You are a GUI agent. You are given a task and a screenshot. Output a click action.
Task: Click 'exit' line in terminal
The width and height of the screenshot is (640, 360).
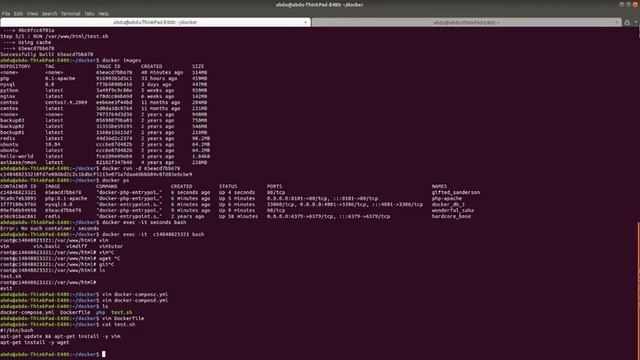(x=6, y=289)
